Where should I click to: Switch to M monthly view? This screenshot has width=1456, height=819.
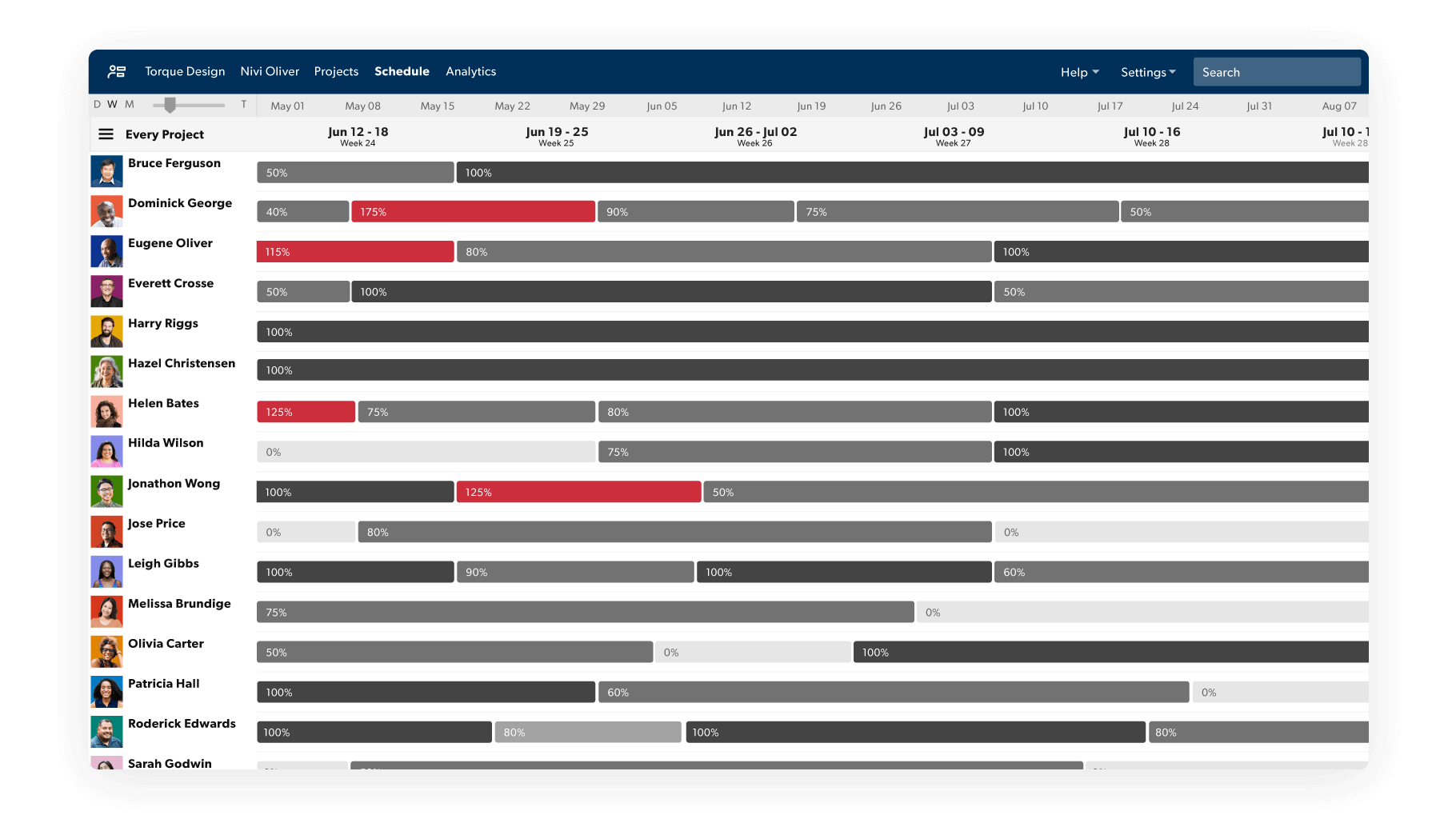point(130,104)
